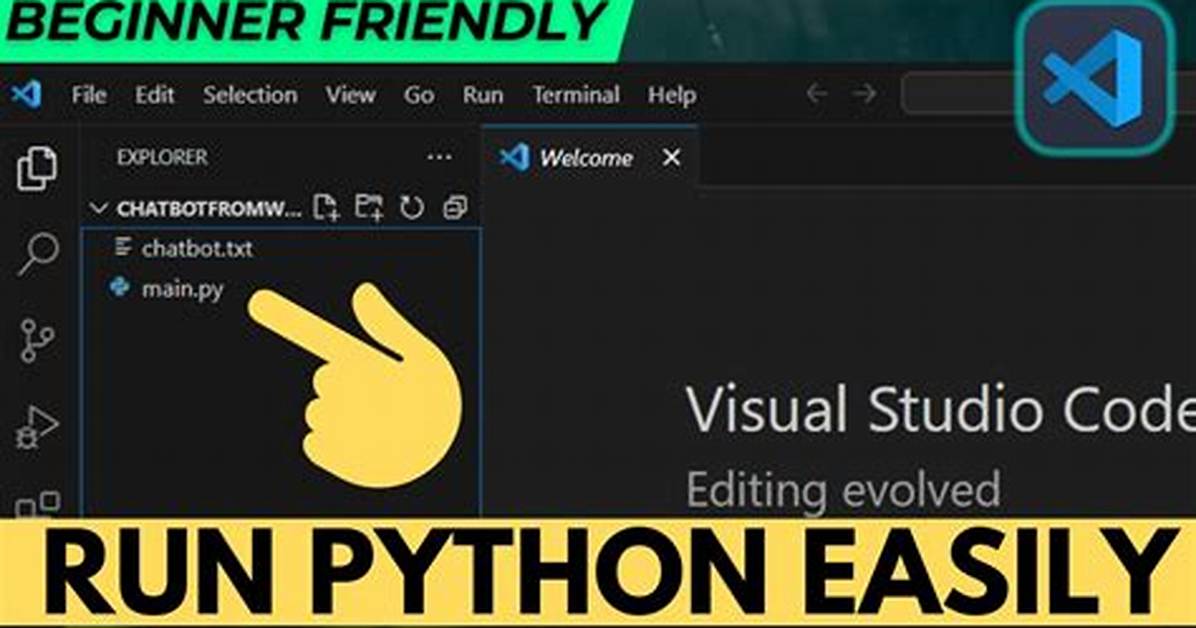Image resolution: width=1196 pixels, height=628 pixels.
Task: Click the New Folder icon
Action: coord(369,208)
